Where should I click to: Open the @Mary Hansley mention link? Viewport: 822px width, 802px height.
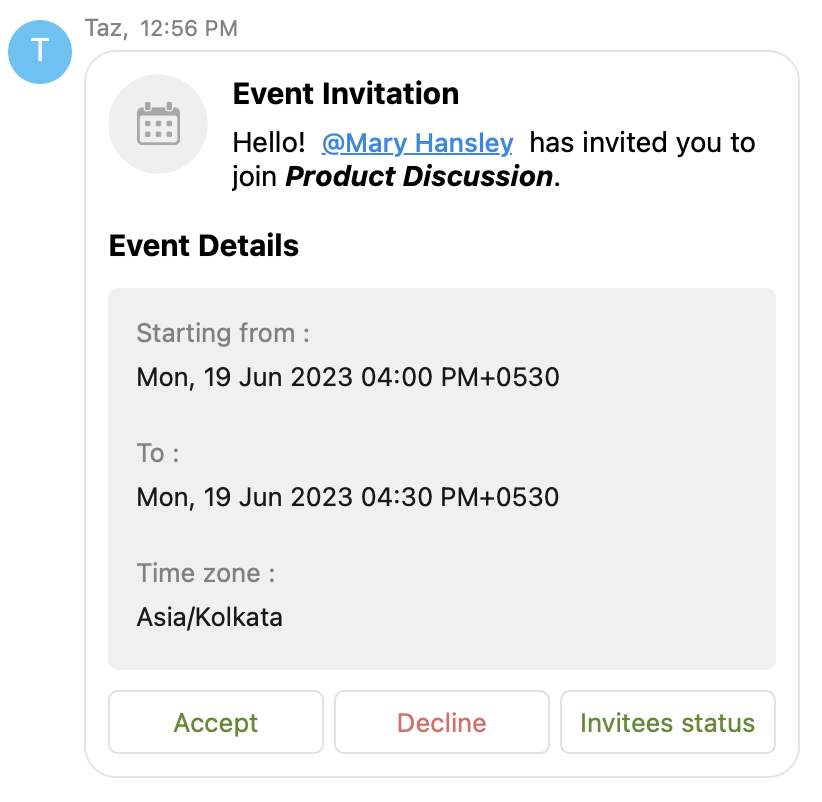(x=417, y=143)
